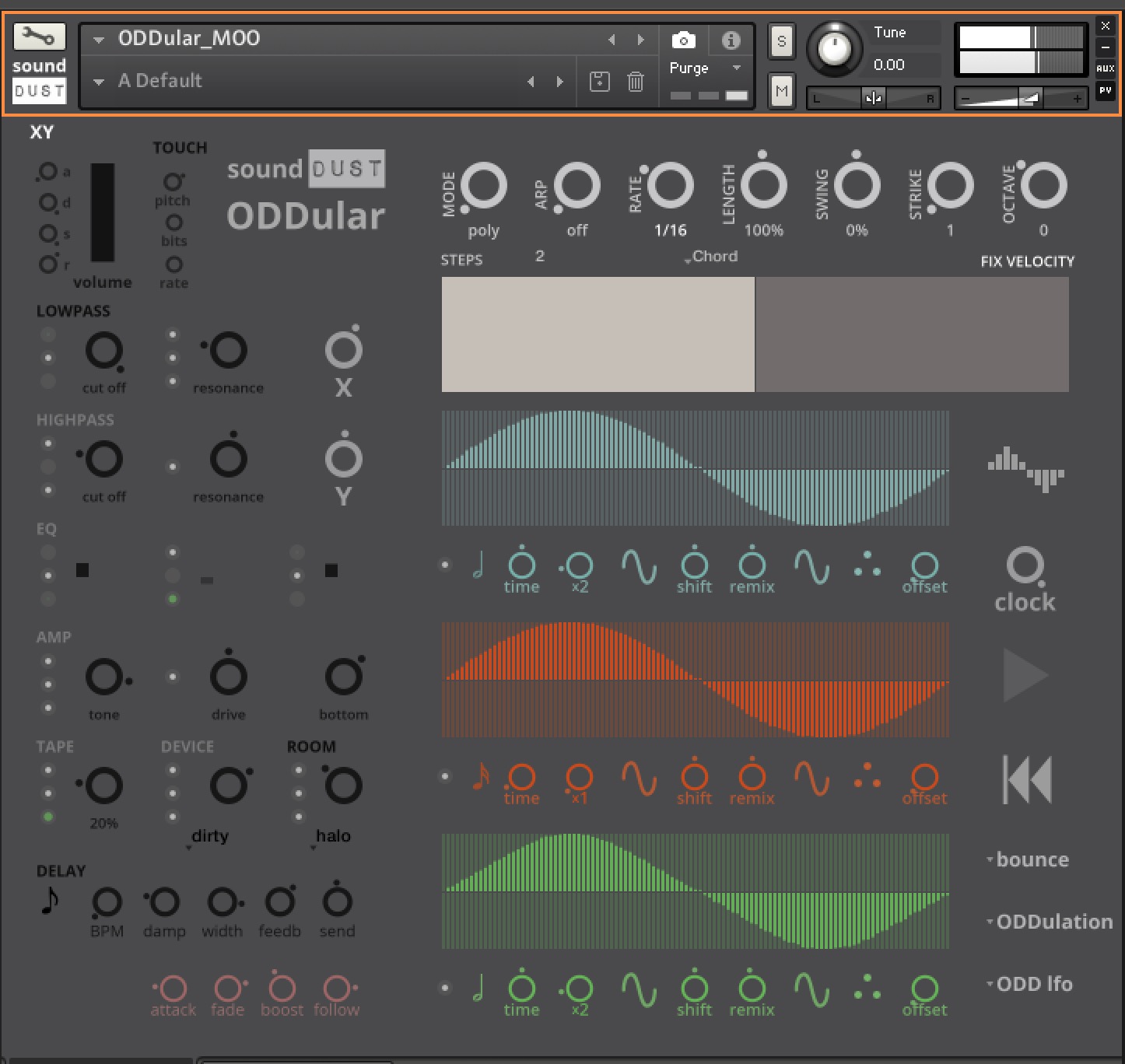The height and width of the screenshot is (1064, 1125).
Task: Toggle the Mute M button
Action: (x=781, y=92)
